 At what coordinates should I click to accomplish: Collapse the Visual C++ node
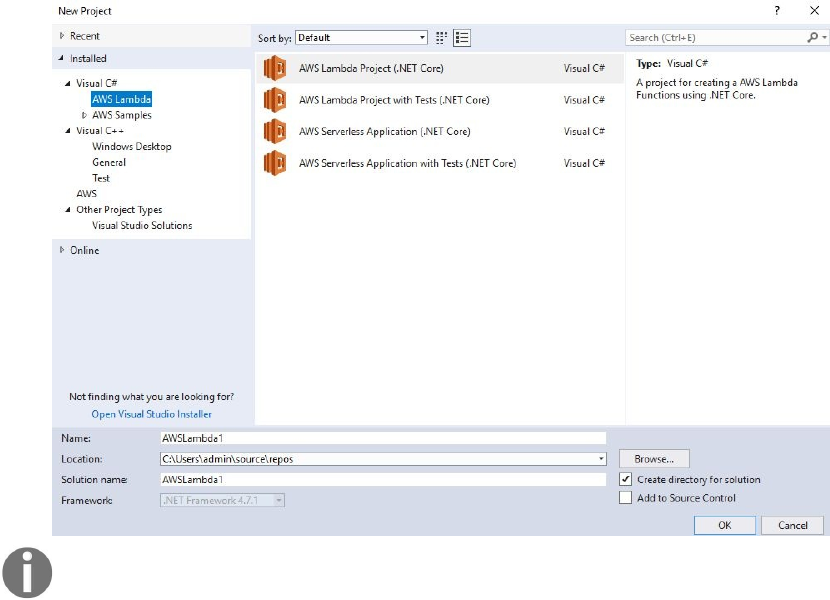67,130
